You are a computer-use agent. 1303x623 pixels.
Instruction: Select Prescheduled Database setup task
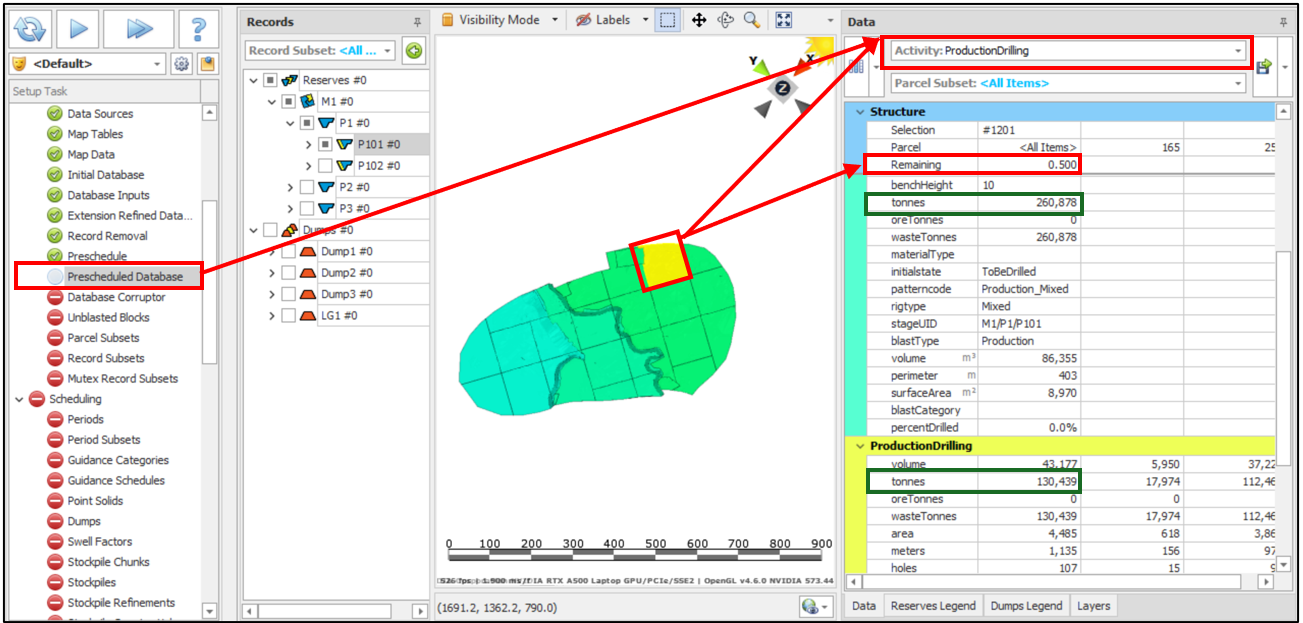click(125, 276)
